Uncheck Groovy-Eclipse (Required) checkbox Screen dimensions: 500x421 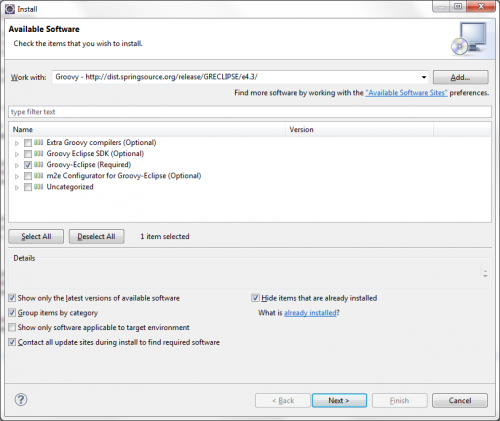pos(28,165)
